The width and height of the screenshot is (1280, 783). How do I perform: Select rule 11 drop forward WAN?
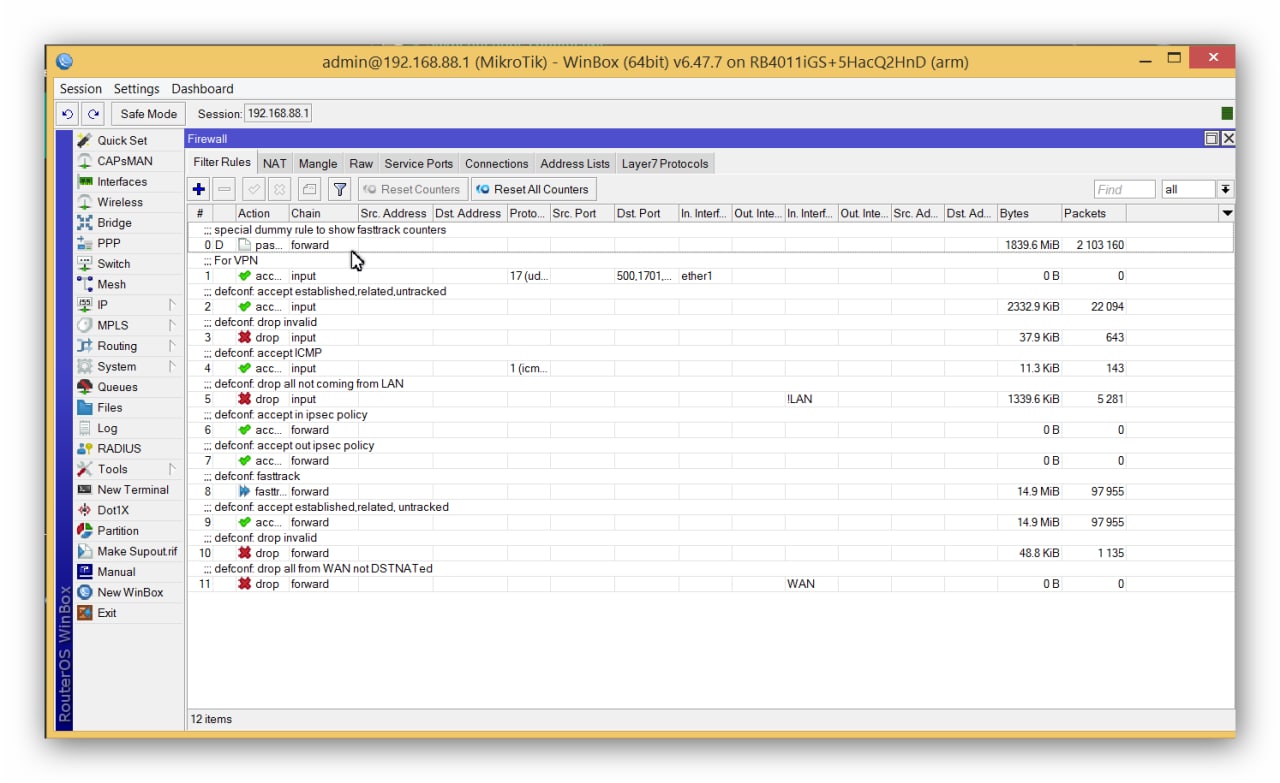coord(710,584)
